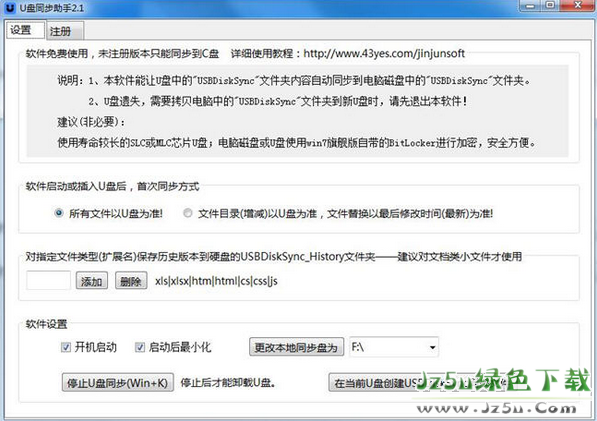Click the 删除 button
This screenshot has height=421, width=597.
(131, 281)
